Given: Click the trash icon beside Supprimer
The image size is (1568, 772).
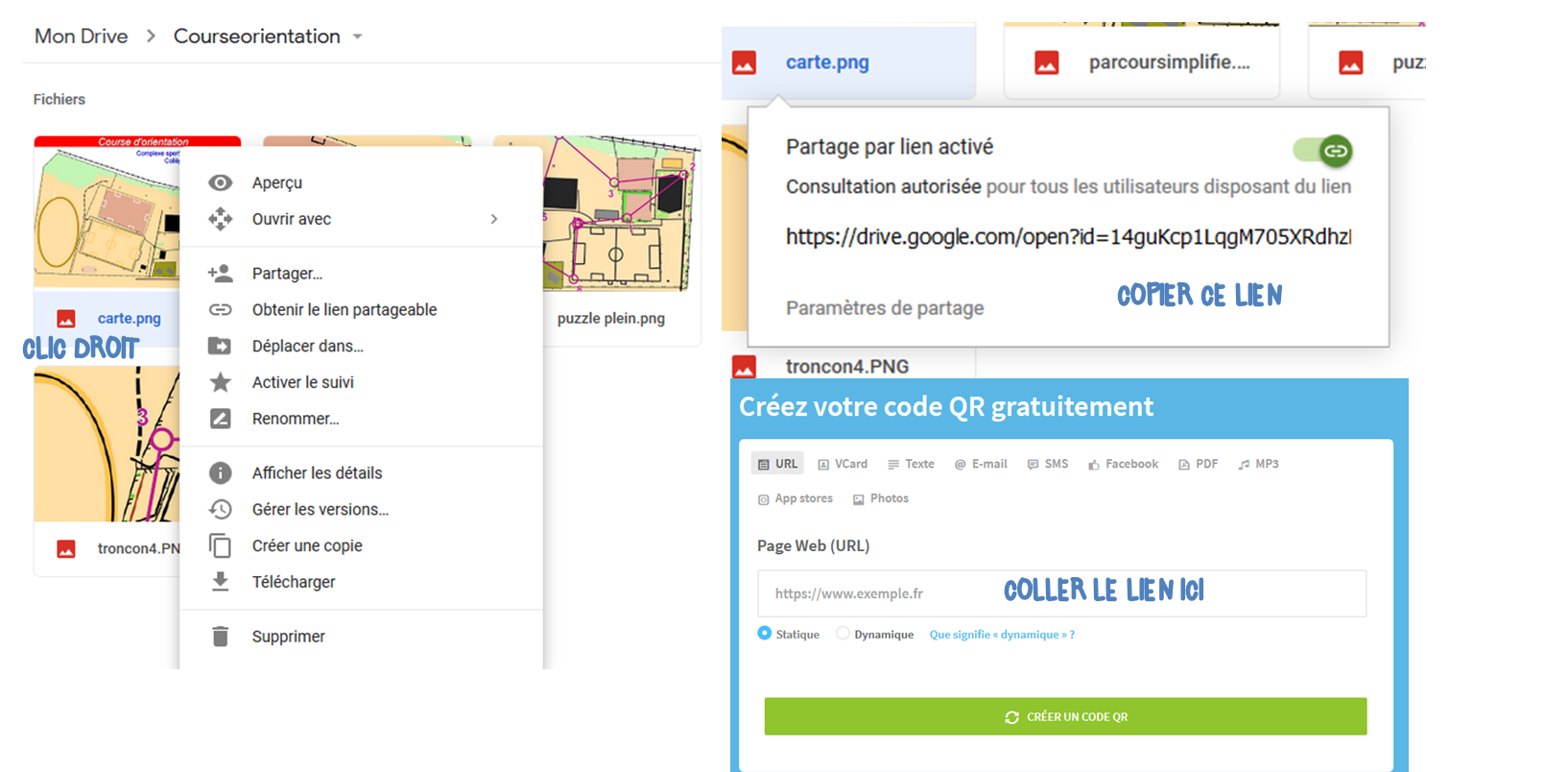Looking at the screenshot, I should [x=221, y=637].
